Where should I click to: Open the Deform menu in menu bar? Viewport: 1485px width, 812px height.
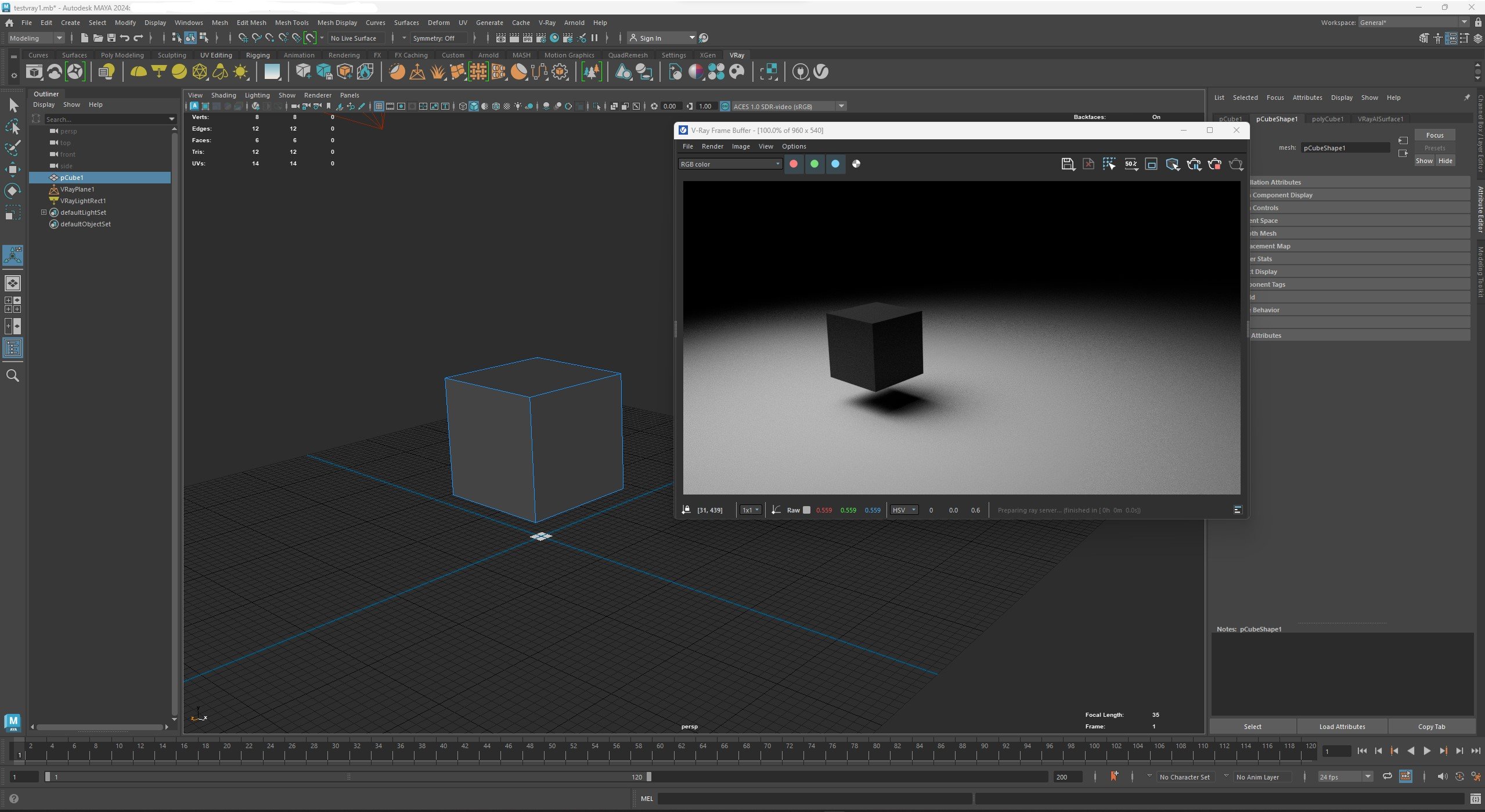[x=439, y=22]
